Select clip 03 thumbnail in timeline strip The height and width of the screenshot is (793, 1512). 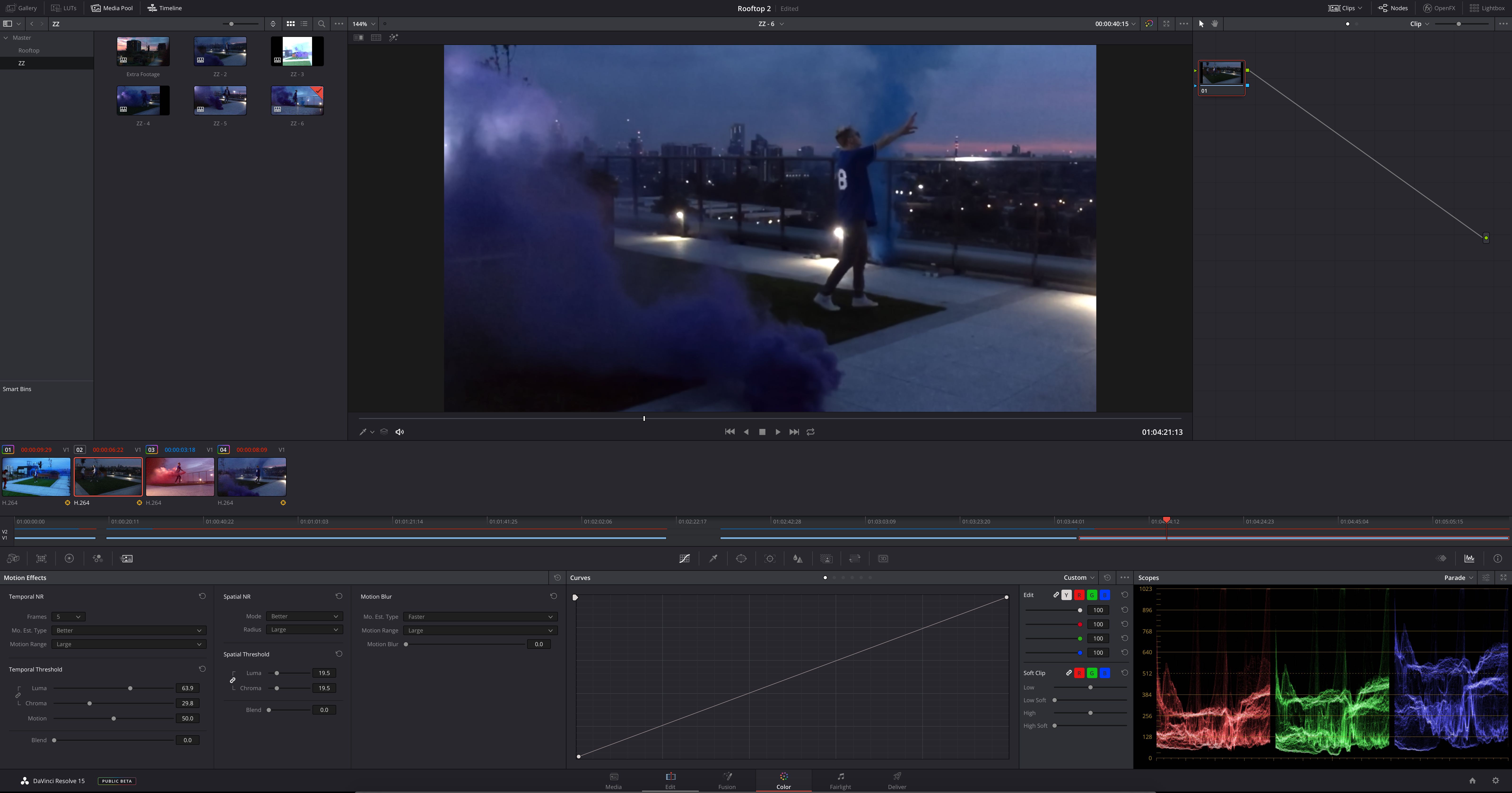[x=180, y=477]
